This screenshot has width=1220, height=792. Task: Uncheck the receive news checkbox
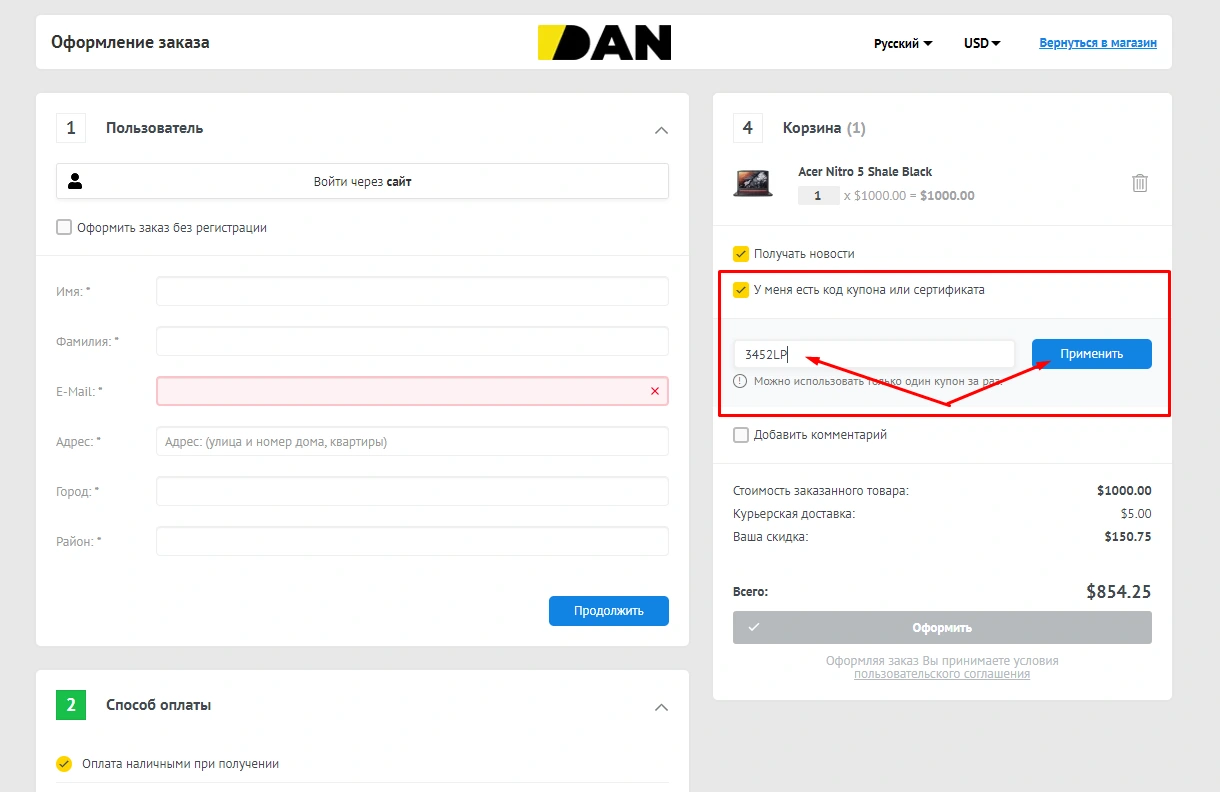click(x=741, y=254)
